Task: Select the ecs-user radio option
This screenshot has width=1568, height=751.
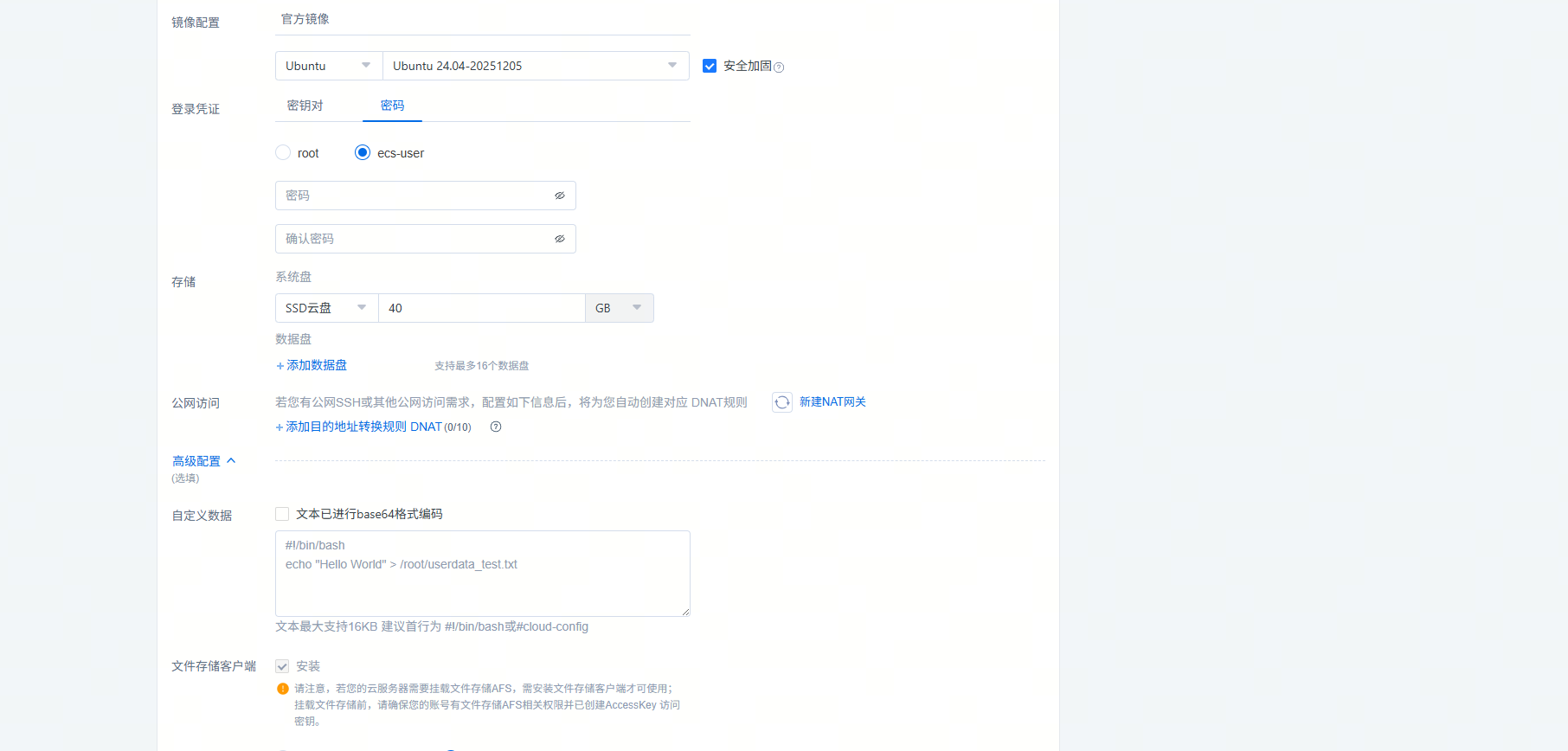Action: coord(363,153)
